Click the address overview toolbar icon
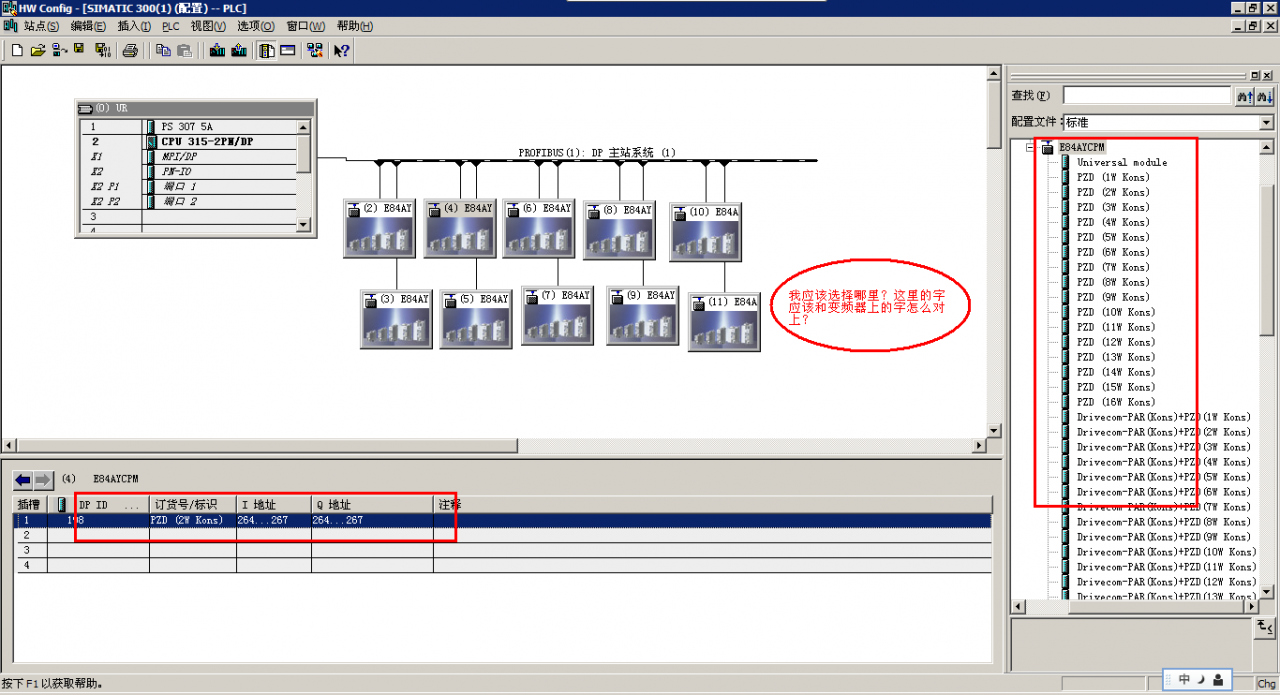 pyautogui.click(x=288, y=50)
